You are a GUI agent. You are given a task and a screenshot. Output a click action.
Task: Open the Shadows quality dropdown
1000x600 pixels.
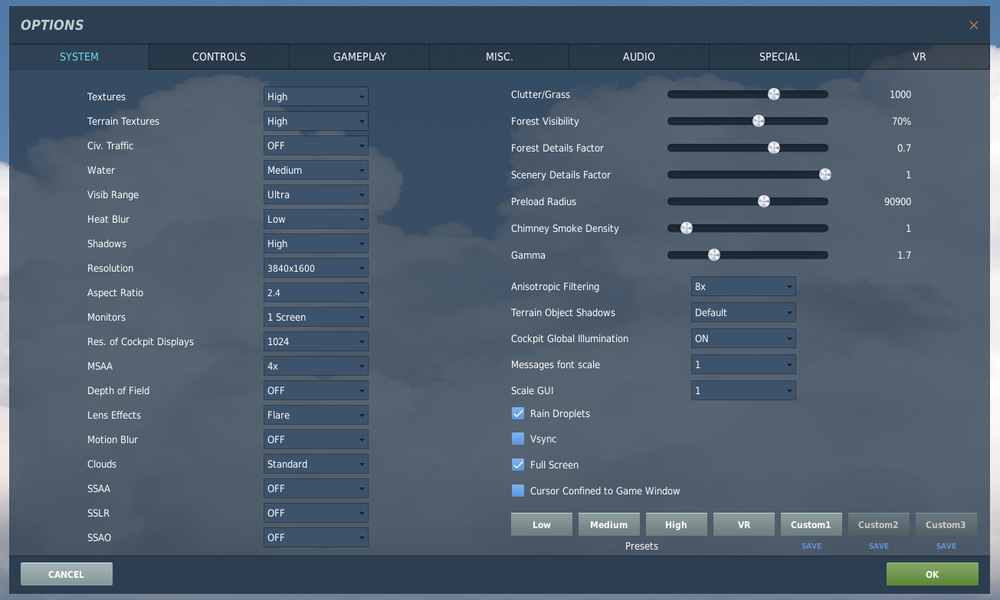click(315, 243)
